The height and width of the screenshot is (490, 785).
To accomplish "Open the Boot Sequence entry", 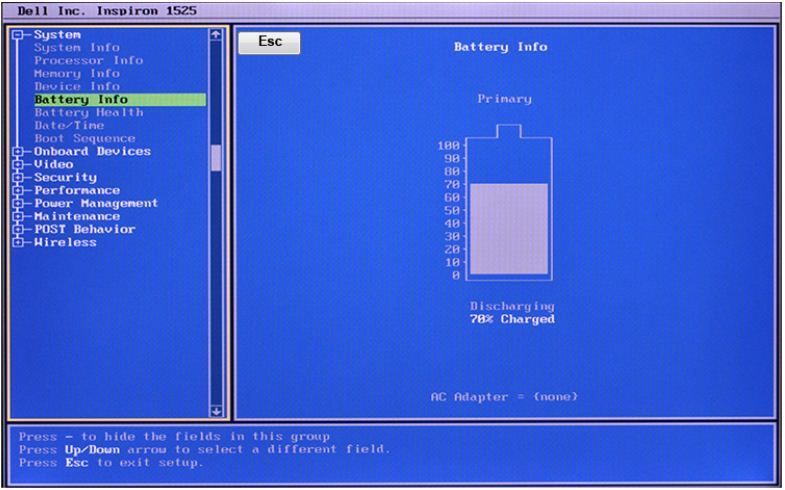I will coord(84,139).
